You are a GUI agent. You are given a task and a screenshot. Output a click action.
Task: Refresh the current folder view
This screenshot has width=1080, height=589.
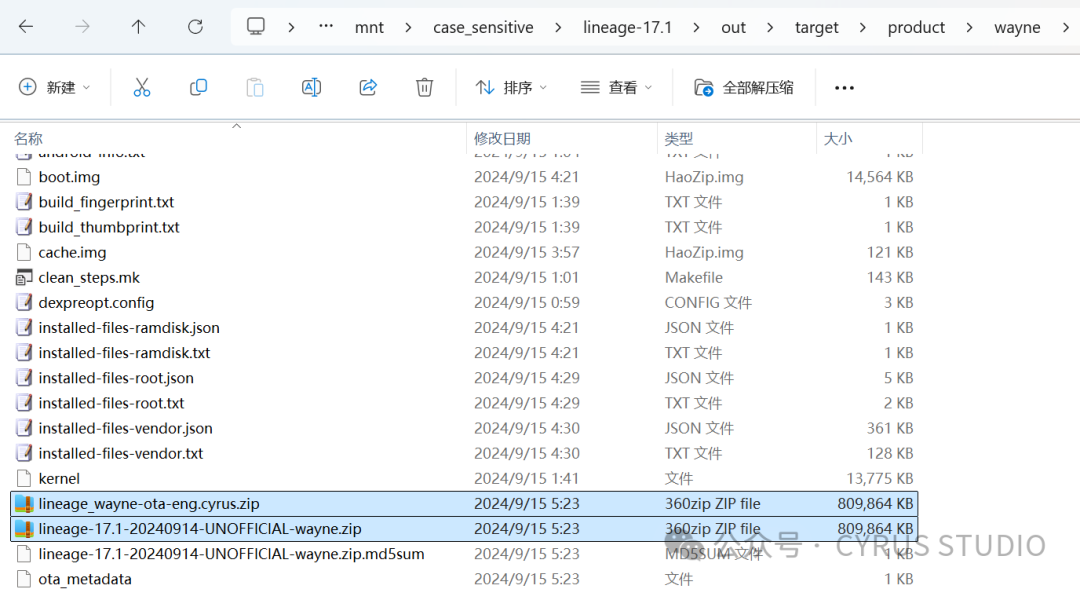click(196, 27)
